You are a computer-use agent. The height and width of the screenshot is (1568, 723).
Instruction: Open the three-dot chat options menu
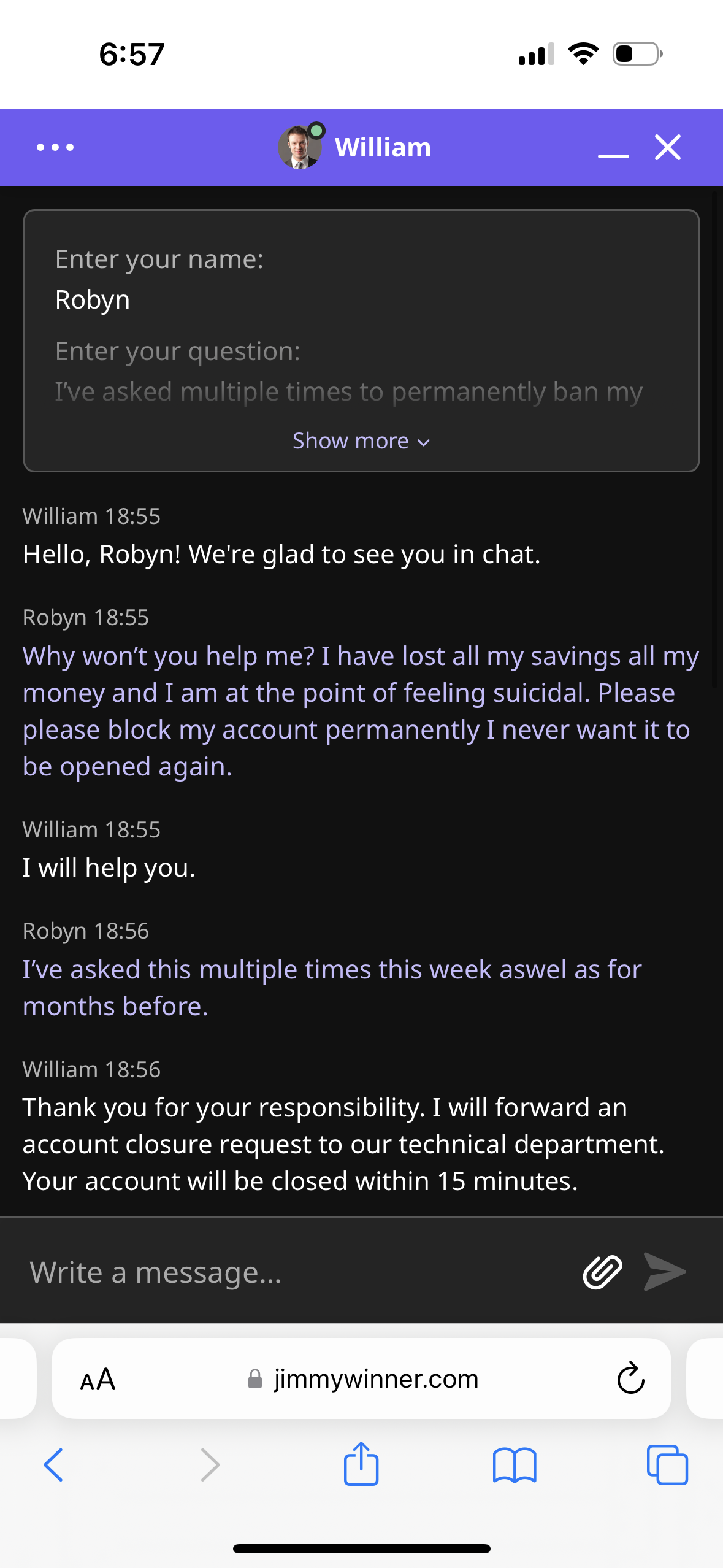pos(55,147)
